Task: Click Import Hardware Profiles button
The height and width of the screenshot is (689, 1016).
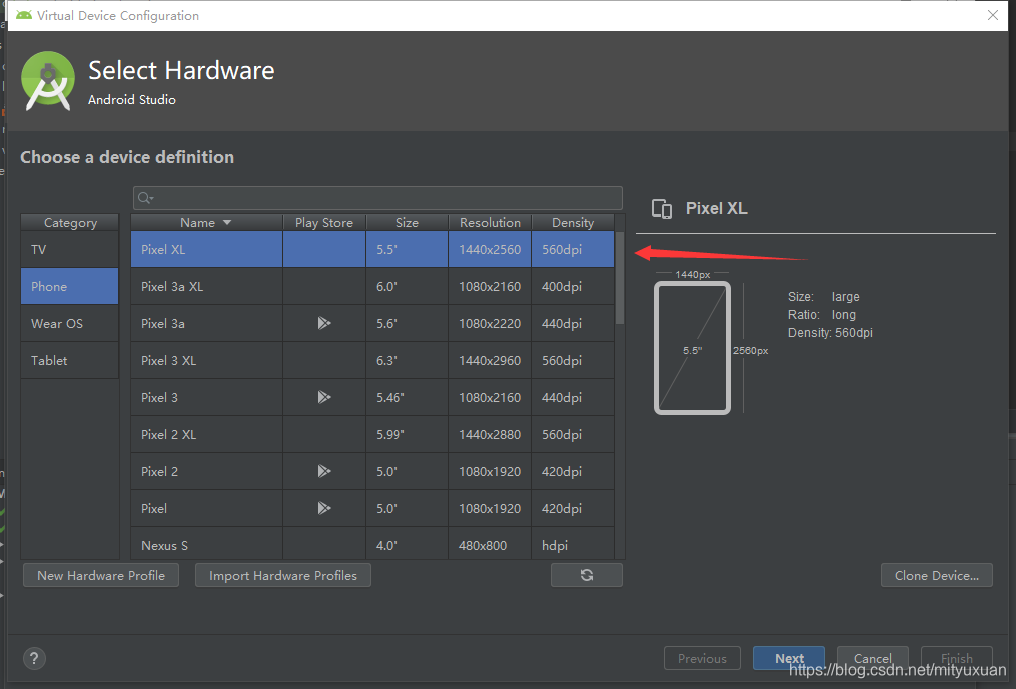Action: (283, 575)
